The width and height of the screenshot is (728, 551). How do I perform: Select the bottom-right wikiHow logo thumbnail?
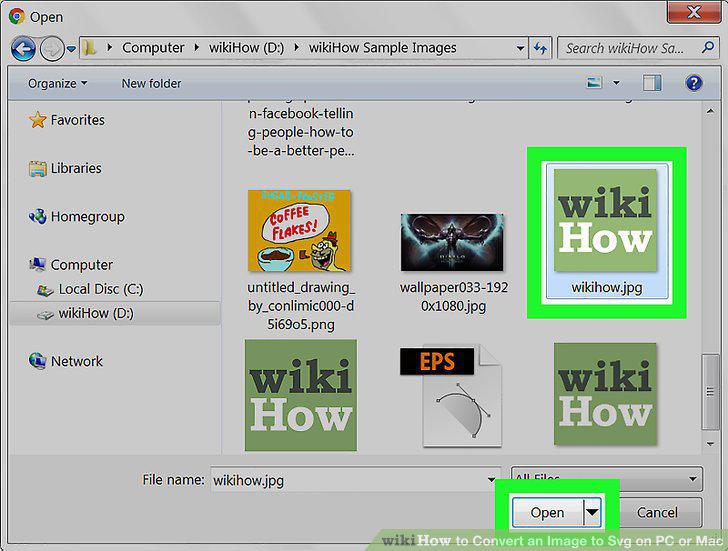pos(605,394)
